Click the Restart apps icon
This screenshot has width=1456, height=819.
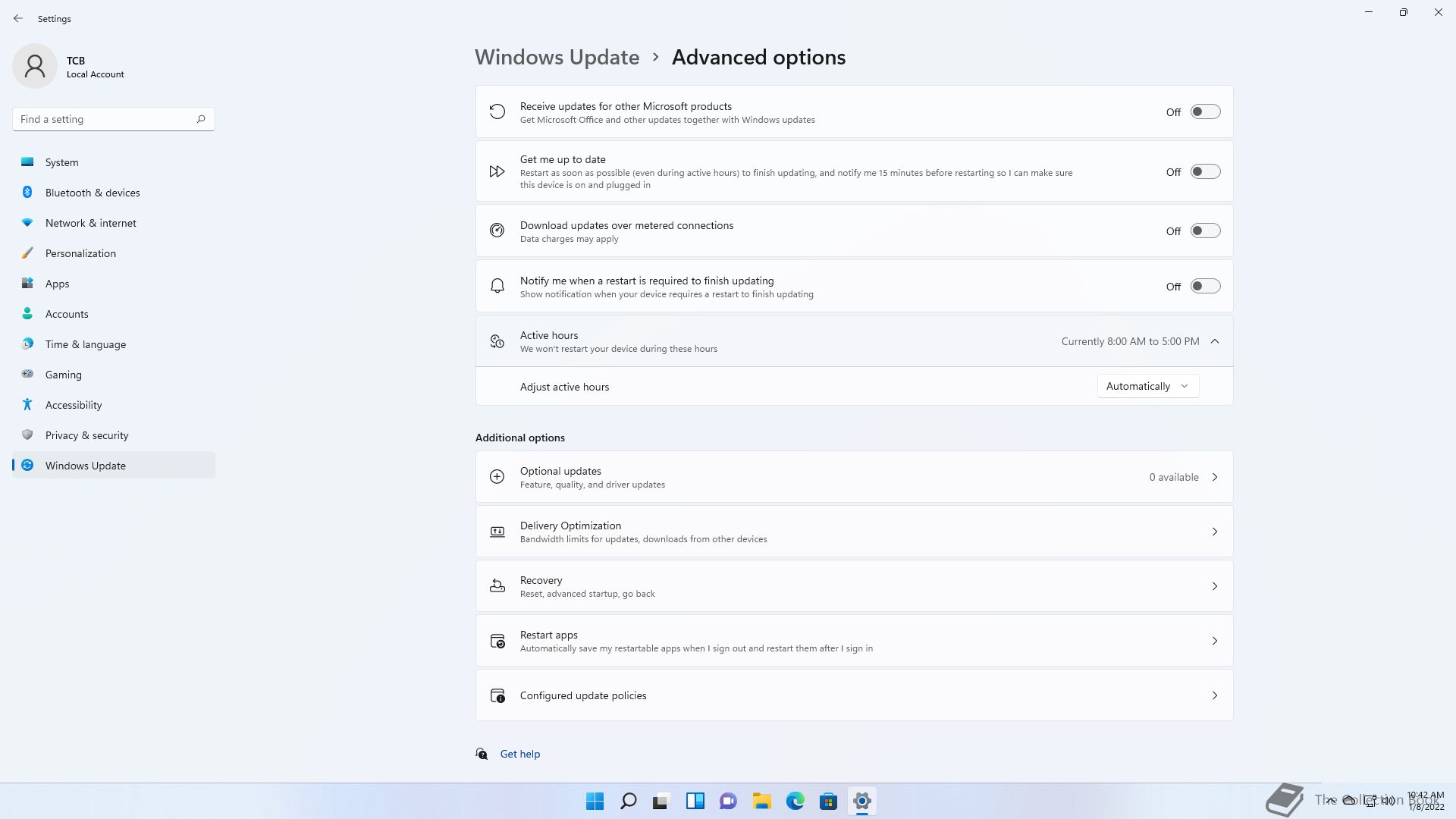coord(497,641)
